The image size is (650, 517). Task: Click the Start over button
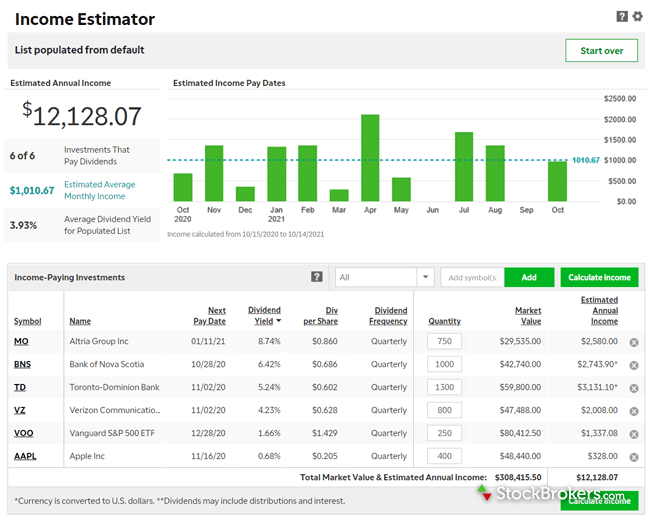coord(601,50)
